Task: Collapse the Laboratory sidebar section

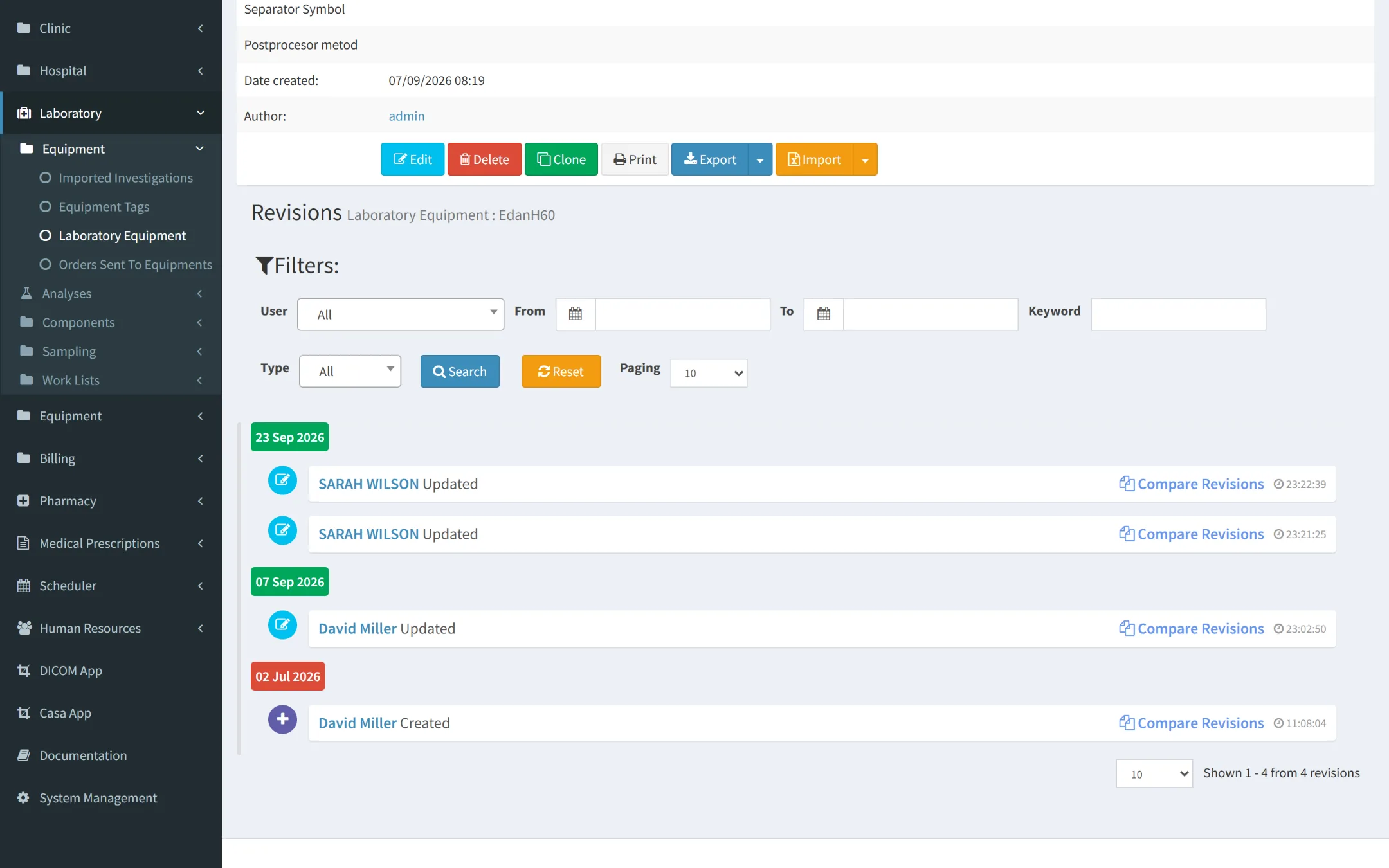Action: point(111,113)
